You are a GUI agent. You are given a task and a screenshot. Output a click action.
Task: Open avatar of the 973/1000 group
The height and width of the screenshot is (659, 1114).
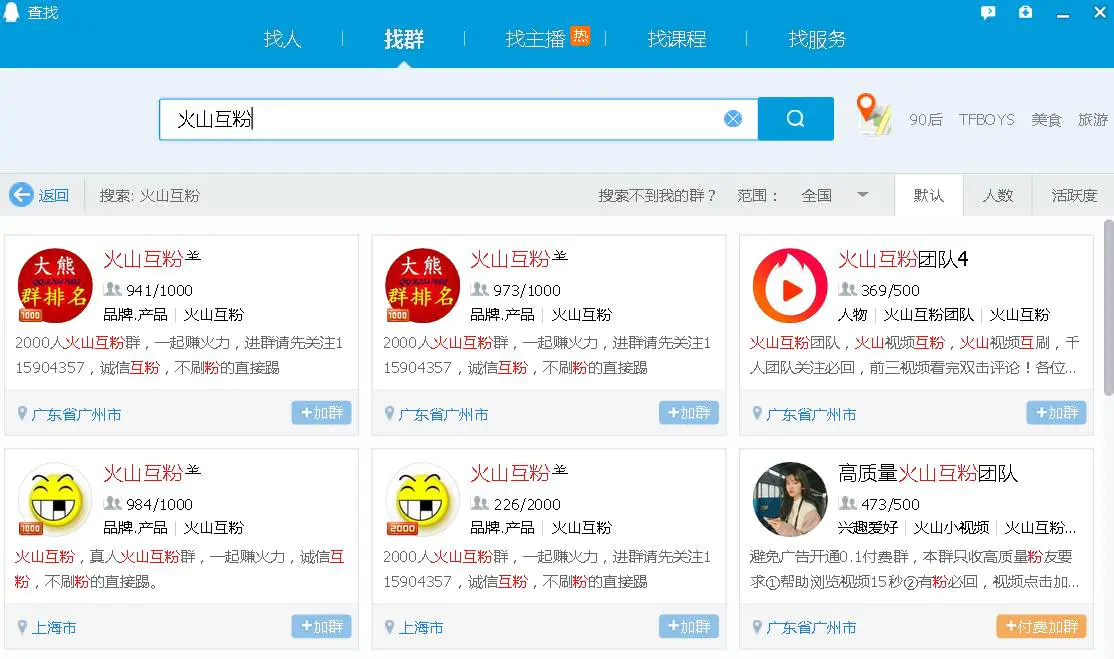coord(422,285)
